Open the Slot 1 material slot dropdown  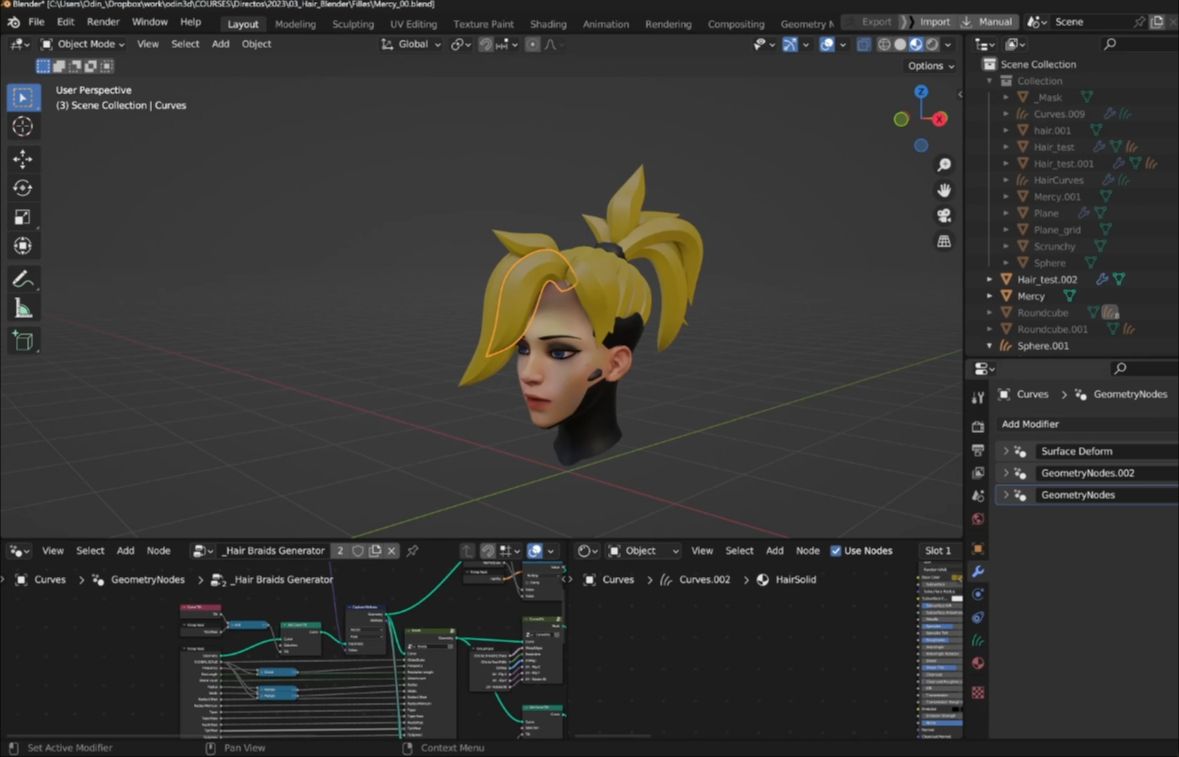click(x=938, y=551)
